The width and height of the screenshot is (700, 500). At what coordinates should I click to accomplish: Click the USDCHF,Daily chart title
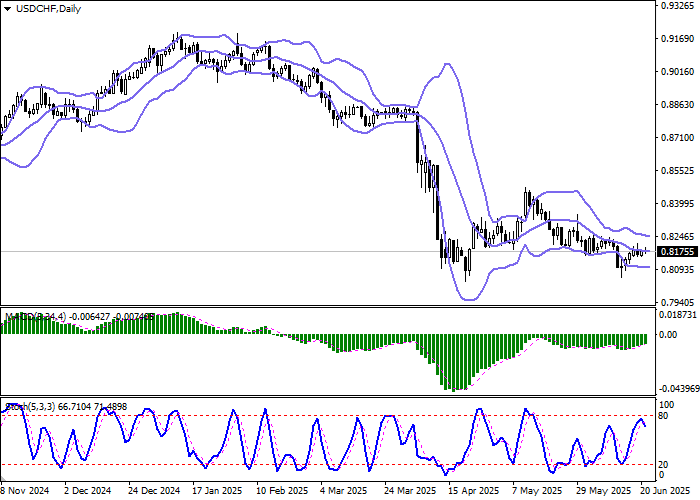click(x=42, y=9)
